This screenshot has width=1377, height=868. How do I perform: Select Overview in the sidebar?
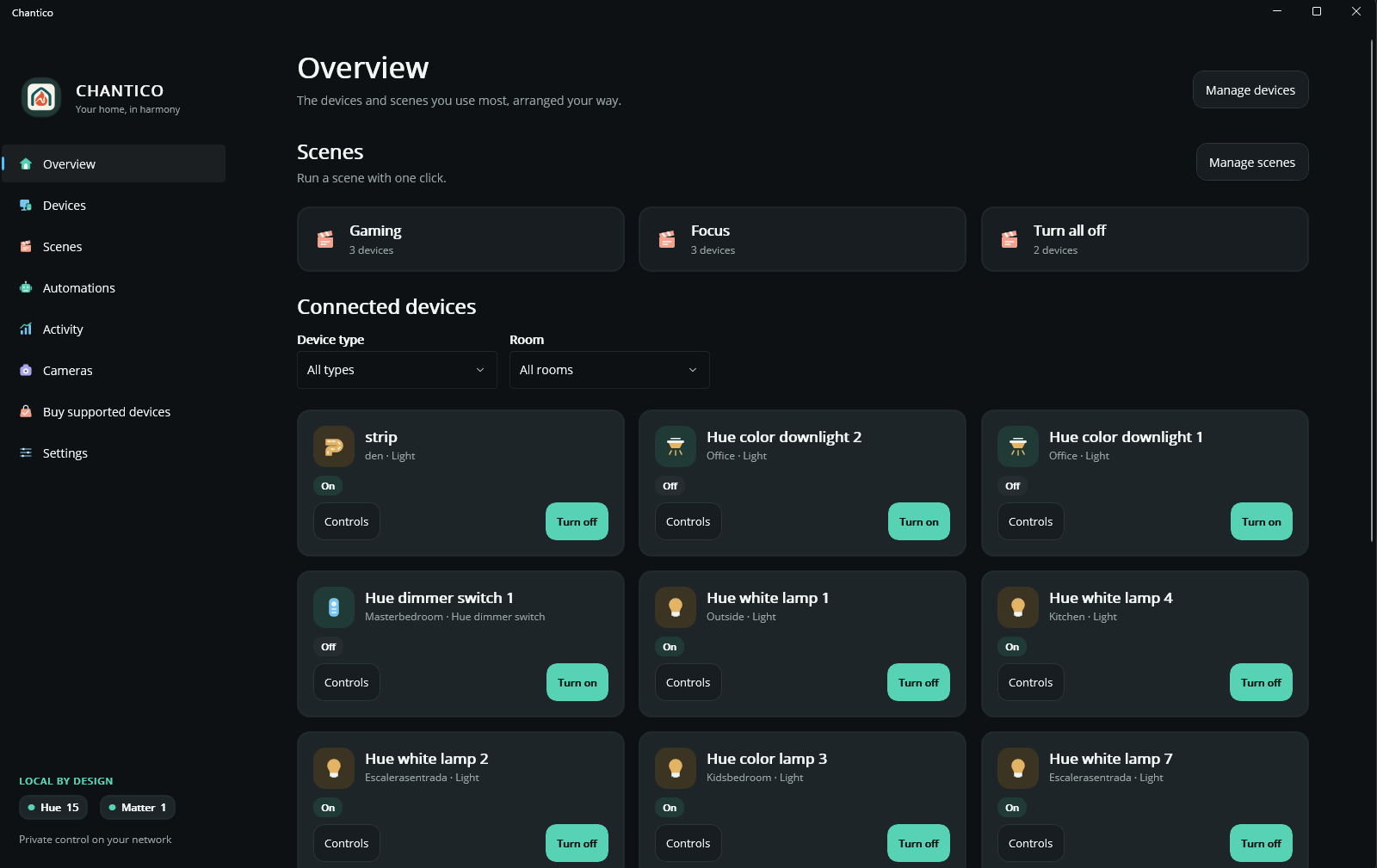(114, 163)
